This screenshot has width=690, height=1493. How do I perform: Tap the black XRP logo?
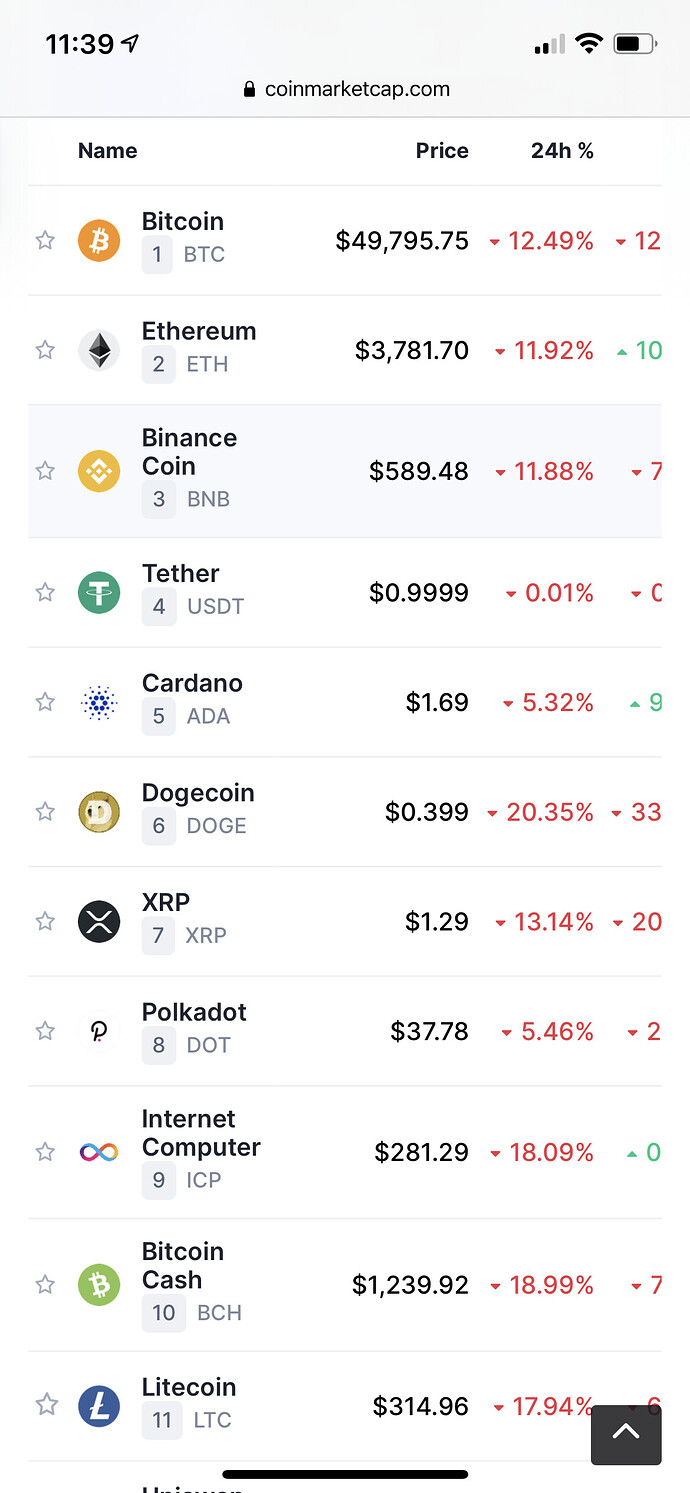[99, 921]
